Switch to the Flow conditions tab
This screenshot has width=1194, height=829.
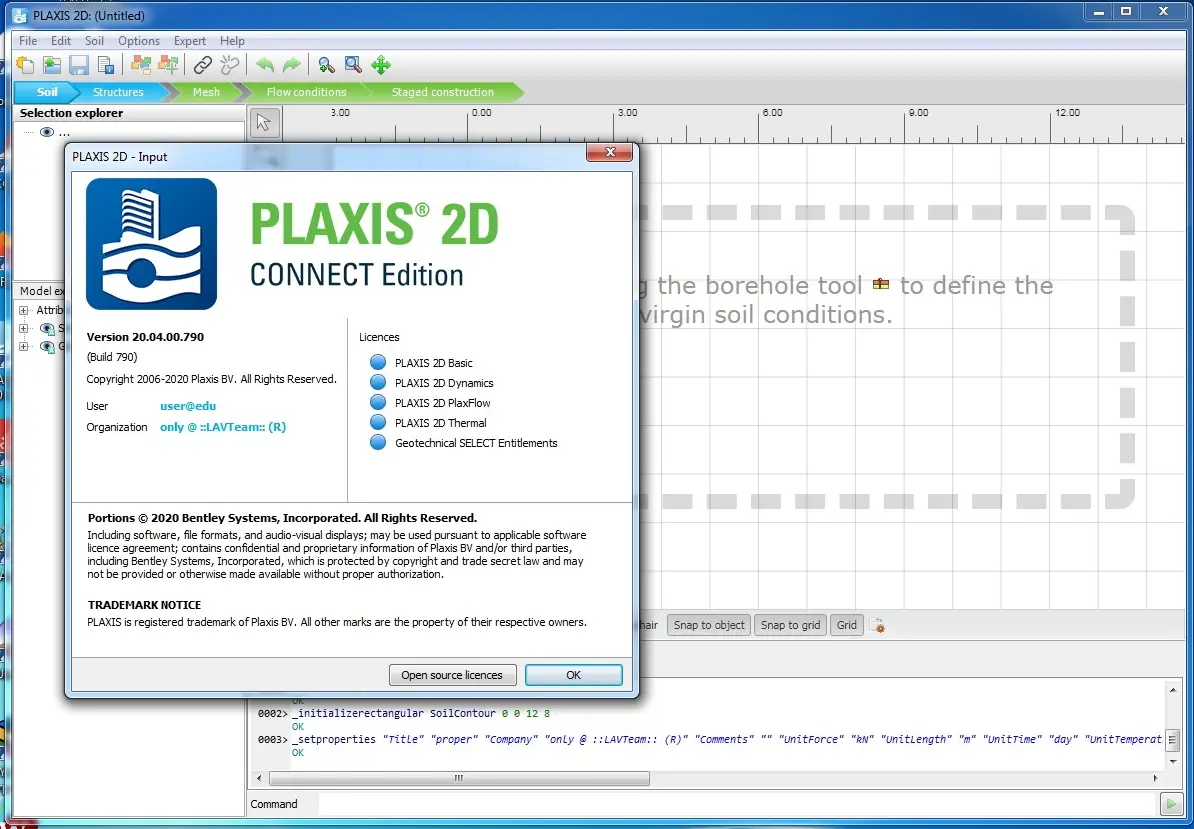306,92
